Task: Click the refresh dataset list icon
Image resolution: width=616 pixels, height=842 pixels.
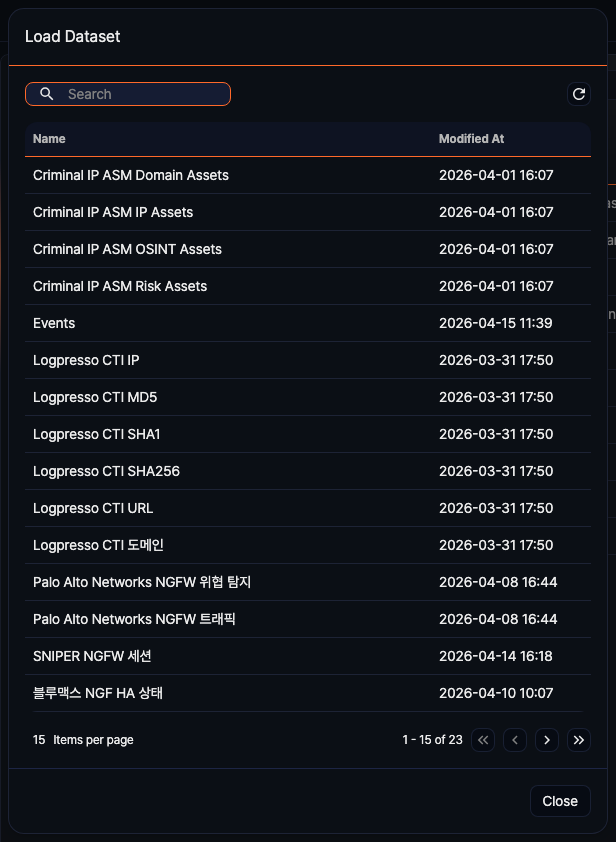Action: click(578, 94)
